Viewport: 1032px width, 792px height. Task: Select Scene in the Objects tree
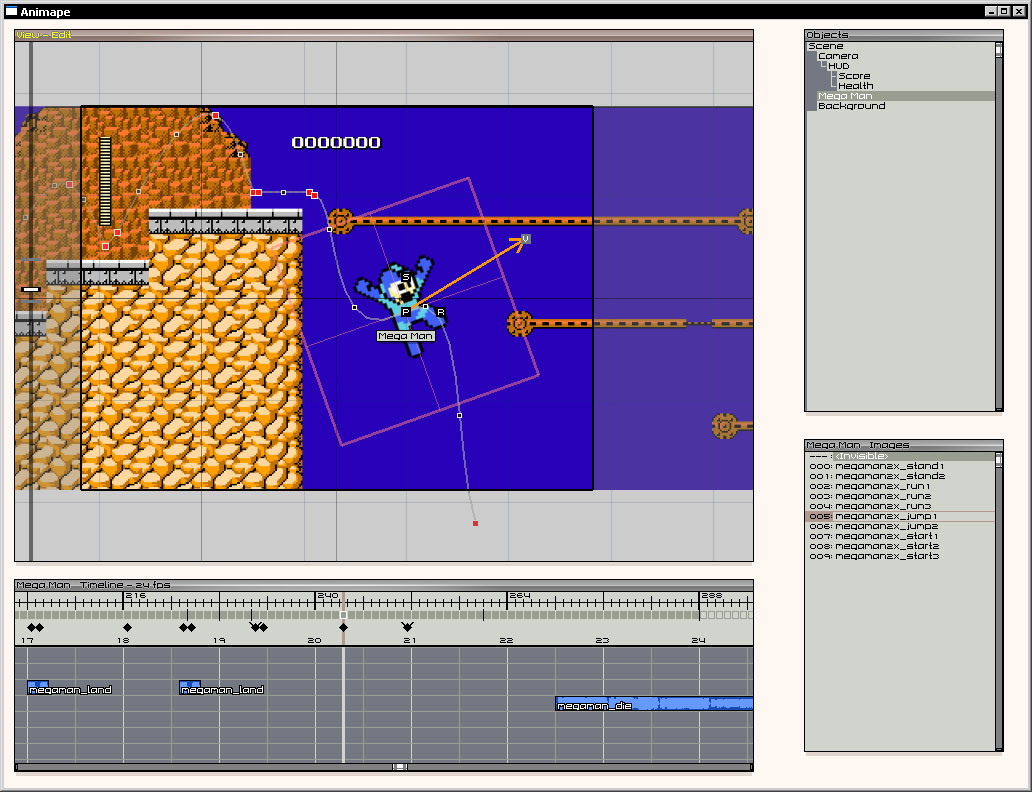825,46
